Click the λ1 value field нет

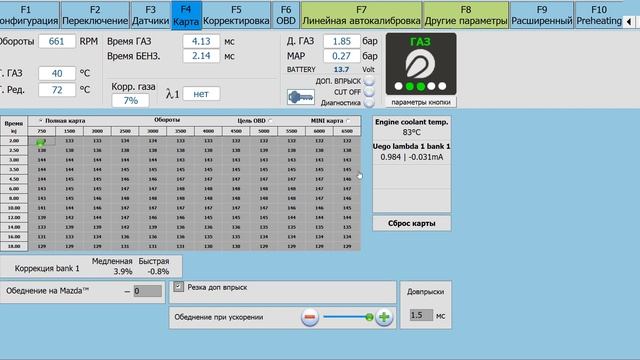point(201,94)
